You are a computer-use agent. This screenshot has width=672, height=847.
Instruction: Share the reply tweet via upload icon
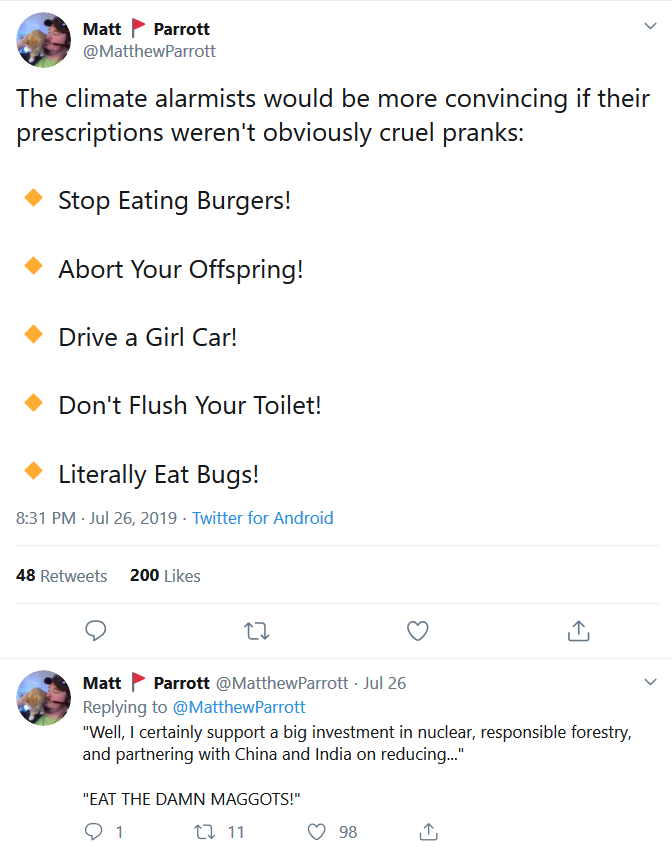[x=428, y=832]
